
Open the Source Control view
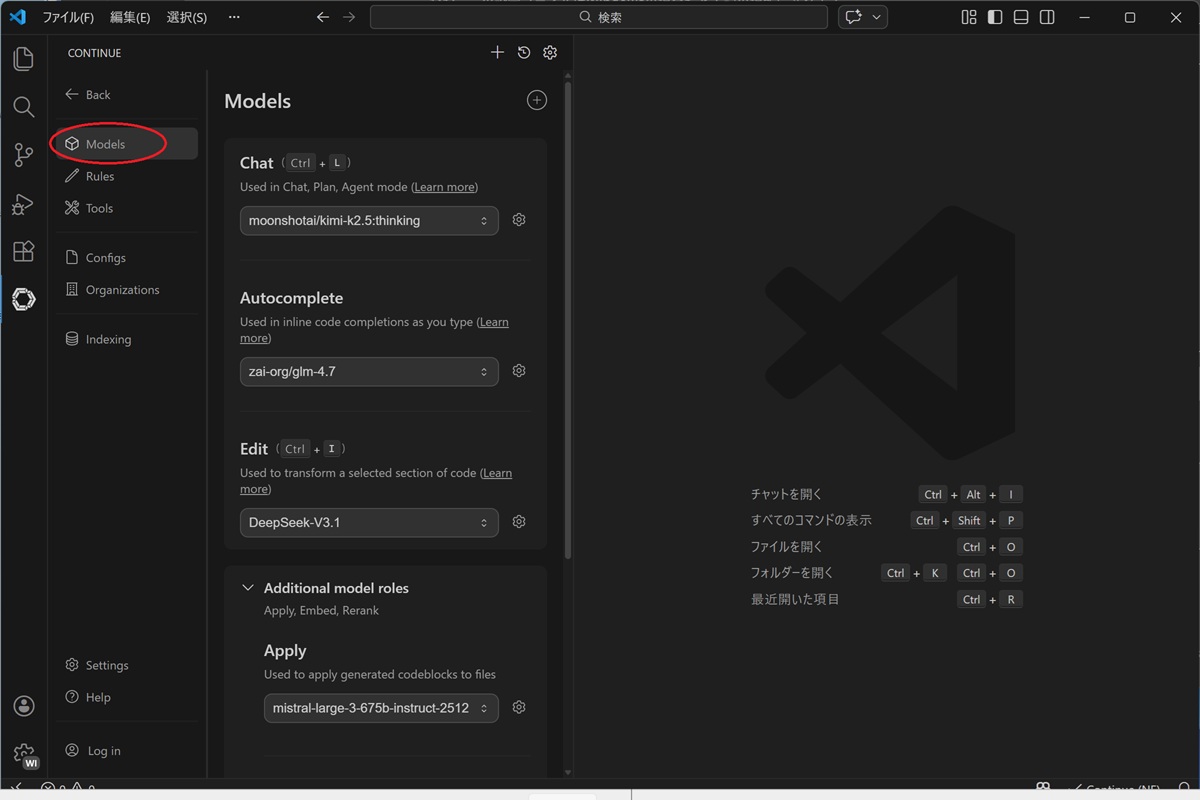coord(23,155)
